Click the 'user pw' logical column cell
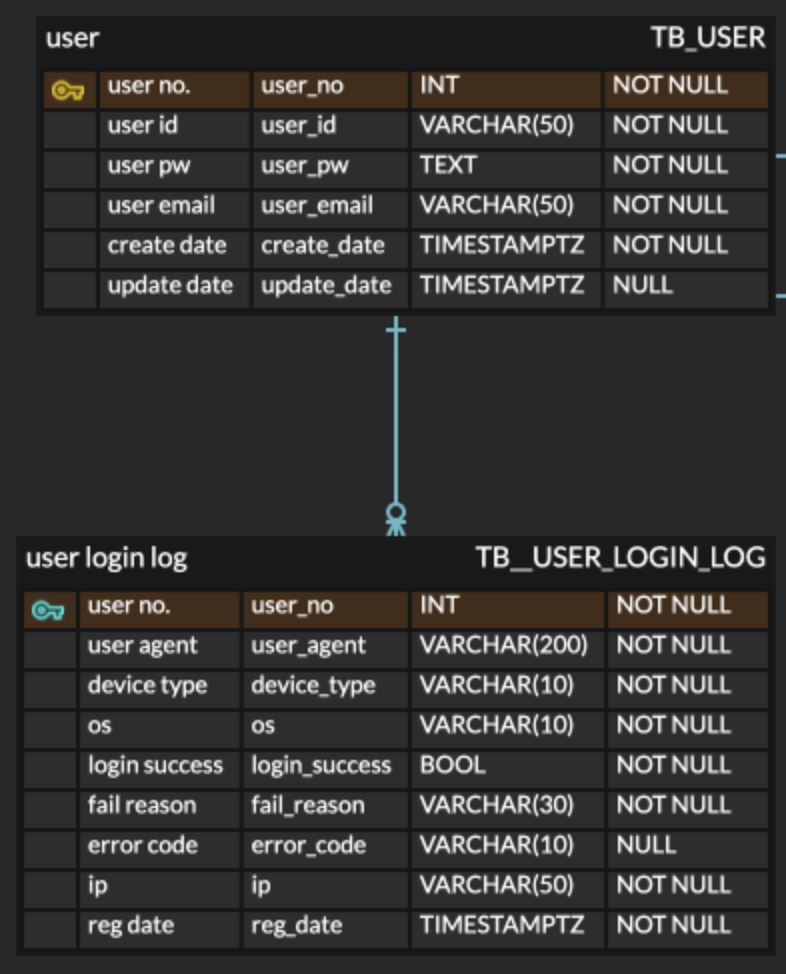 175,170
